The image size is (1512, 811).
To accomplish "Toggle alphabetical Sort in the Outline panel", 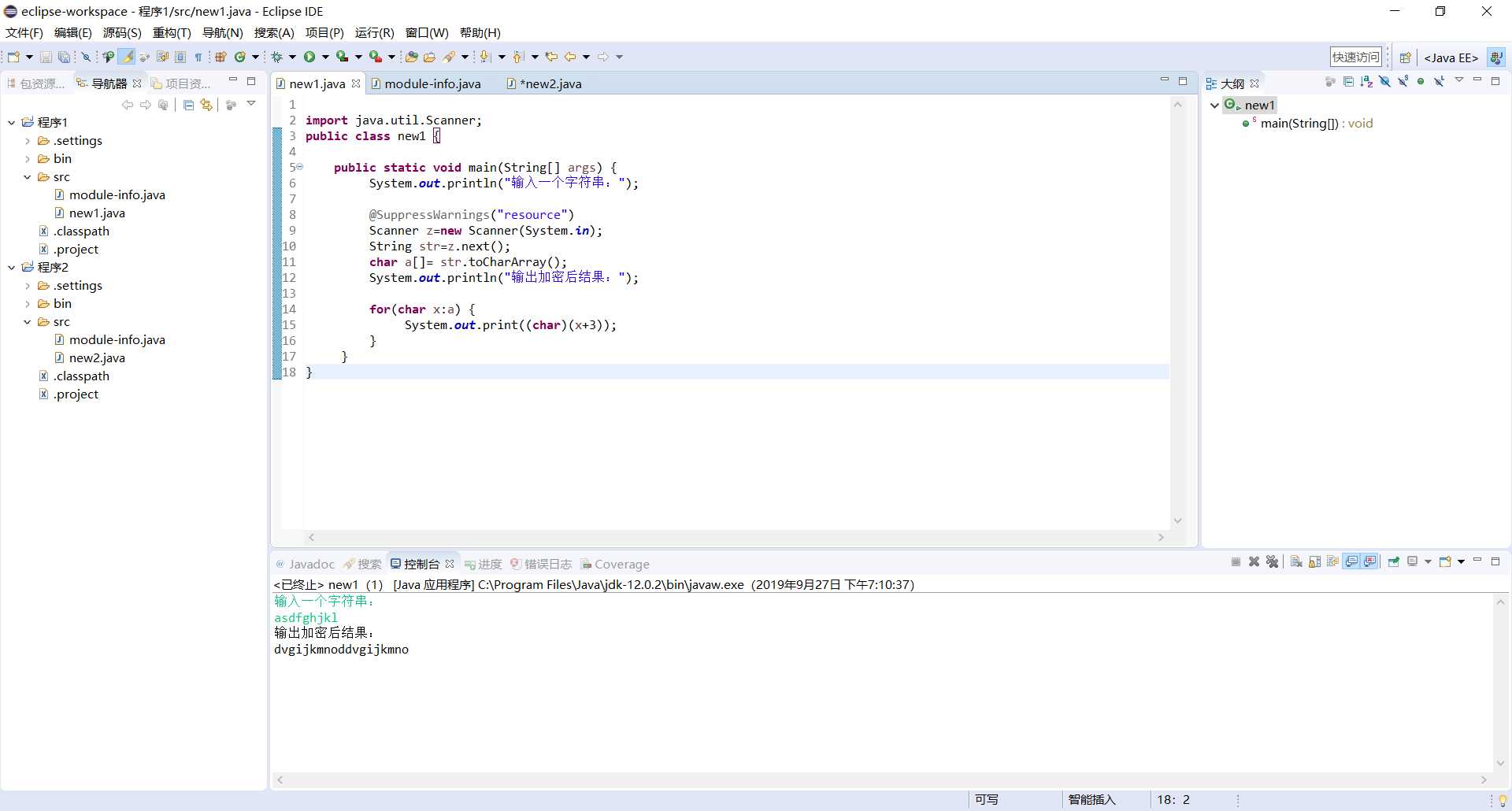I will point(1366,82).
